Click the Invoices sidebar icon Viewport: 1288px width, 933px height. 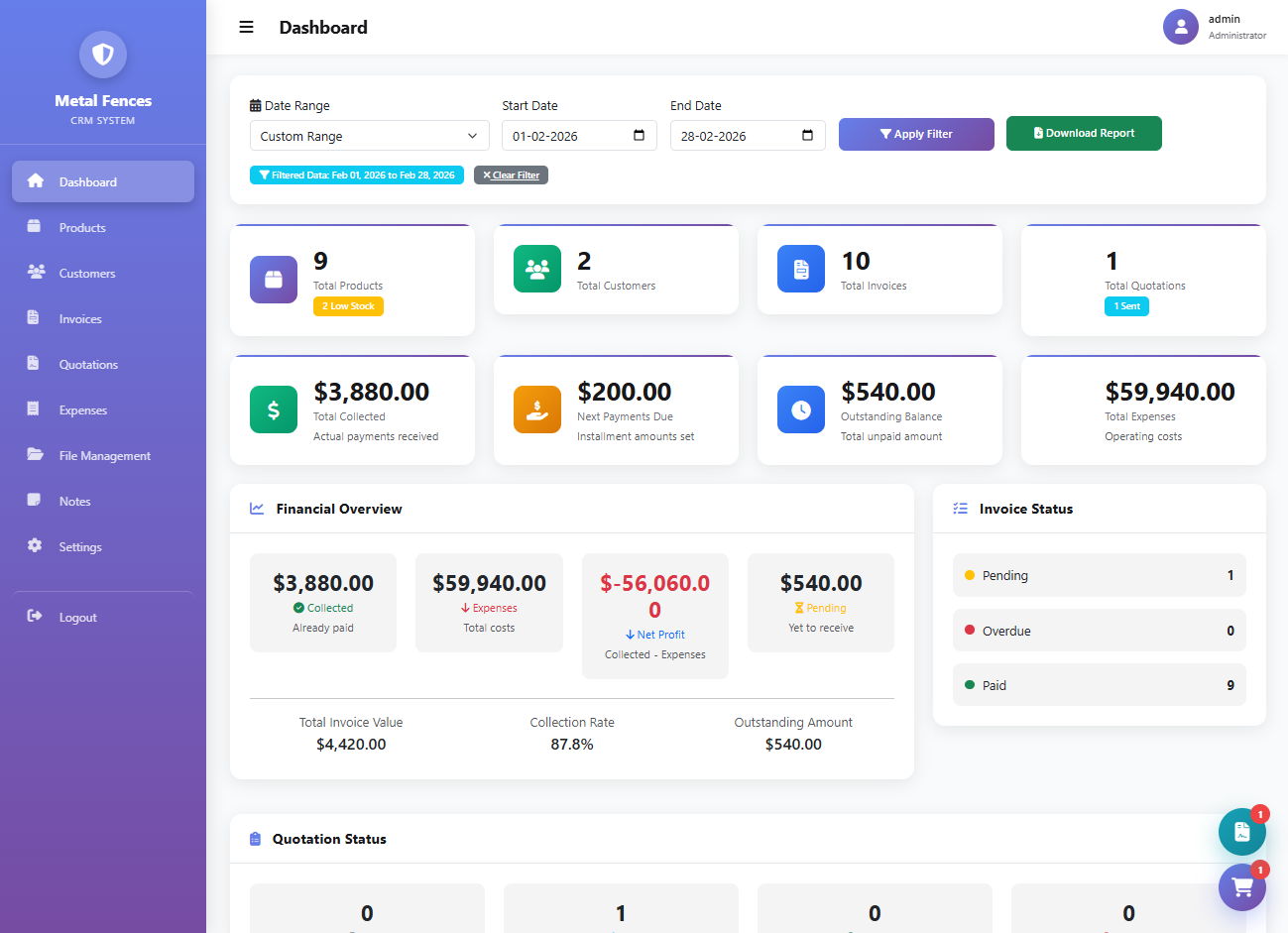[x=35, y=318]
